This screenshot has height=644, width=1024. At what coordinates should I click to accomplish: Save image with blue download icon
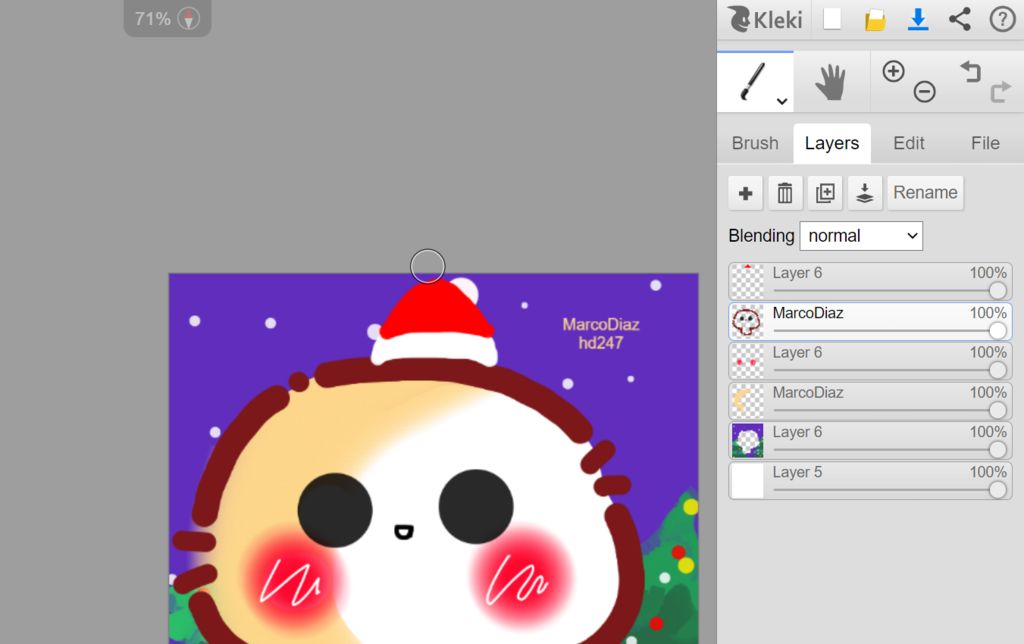pos(918,19)
